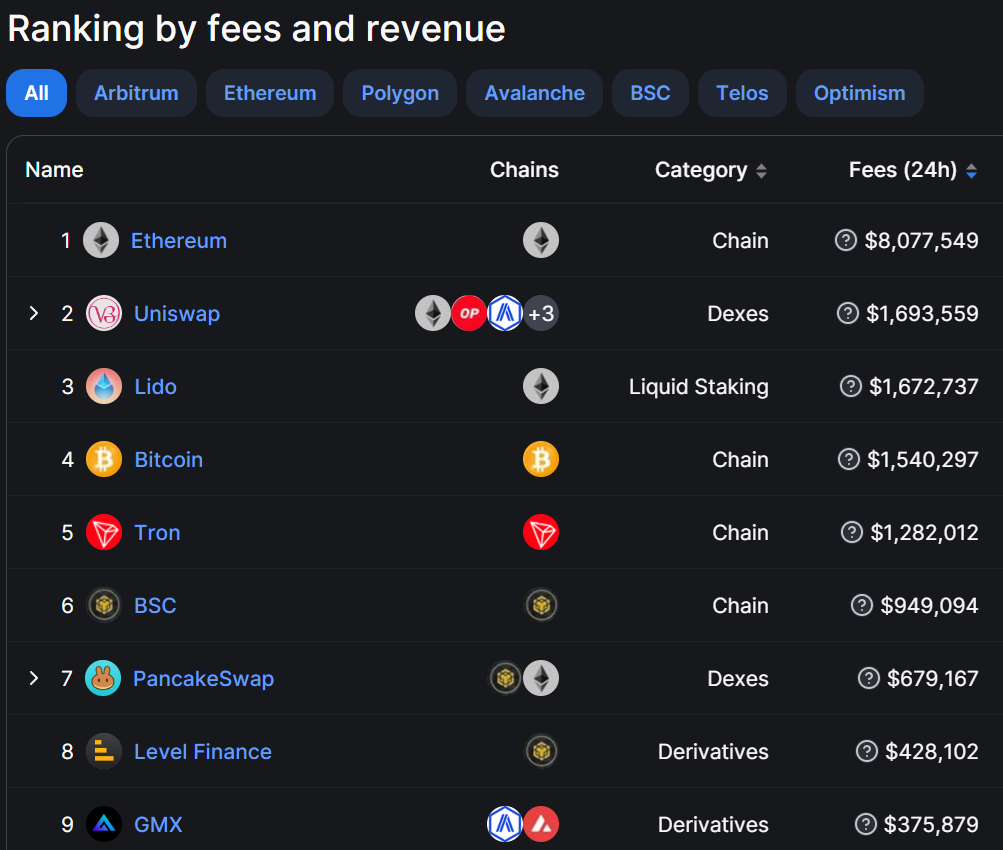Switch to the Polygon filter tab
Viewport: 1003px width, 850px height.
click(400, 93)
